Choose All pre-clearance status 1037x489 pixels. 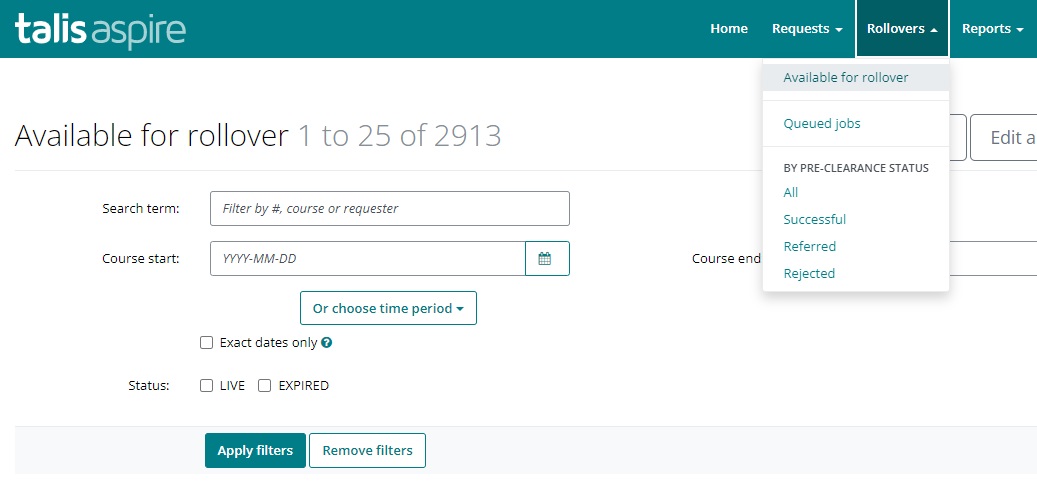tap(791, 192)
